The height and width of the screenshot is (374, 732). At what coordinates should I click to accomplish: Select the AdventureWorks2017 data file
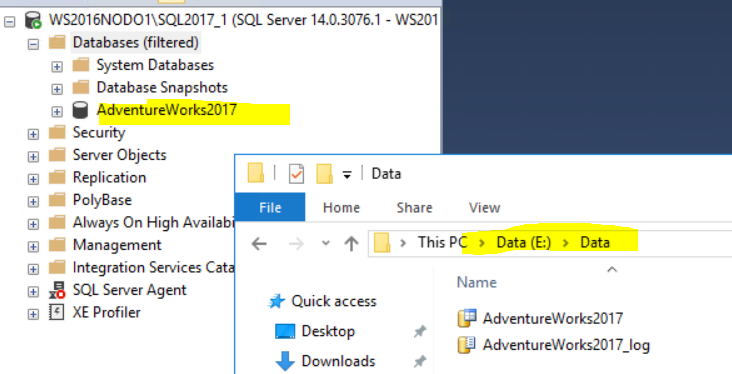[x=540, y=318]
